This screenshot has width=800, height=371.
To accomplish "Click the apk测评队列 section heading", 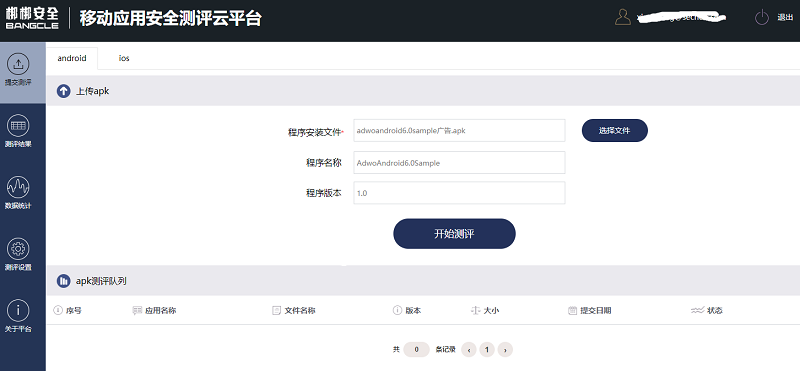I will (x=101, y=281).
